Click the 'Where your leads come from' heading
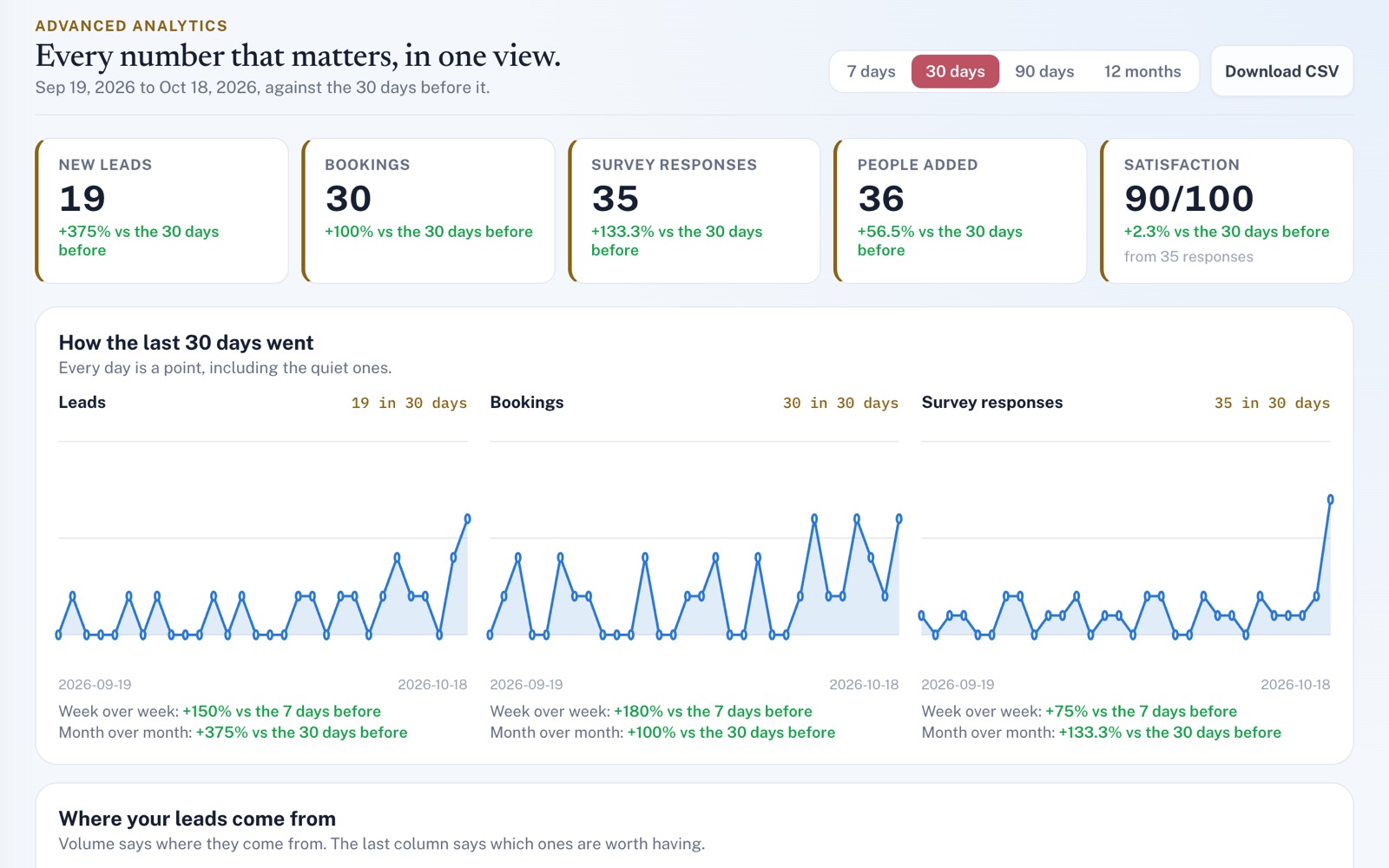Viewport: 1389px width, 868px height. pos(197,819)
